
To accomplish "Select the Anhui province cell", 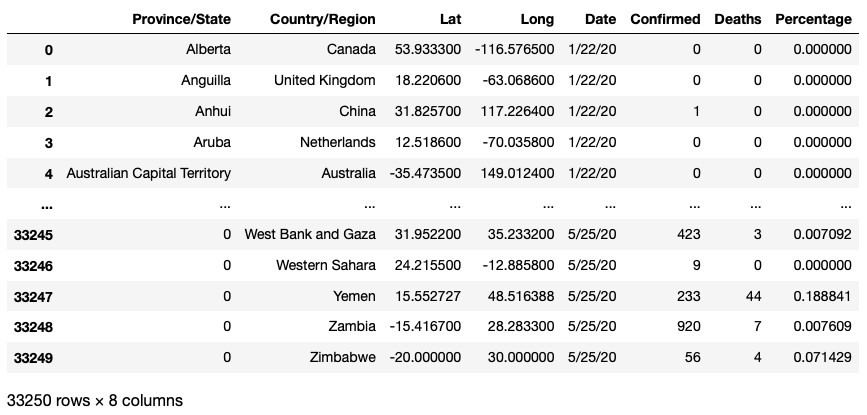I will [x=213, y=111].
